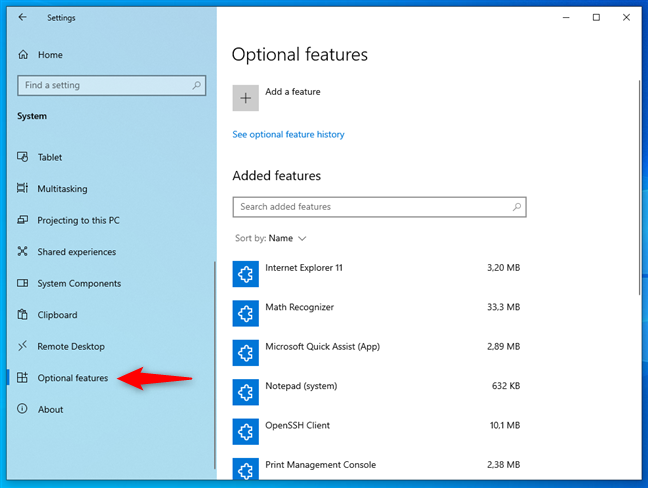The height and width of the screenshot is (488, 648).
Task: Click the Tablet sidebar icon
Action: coord(22,157)
